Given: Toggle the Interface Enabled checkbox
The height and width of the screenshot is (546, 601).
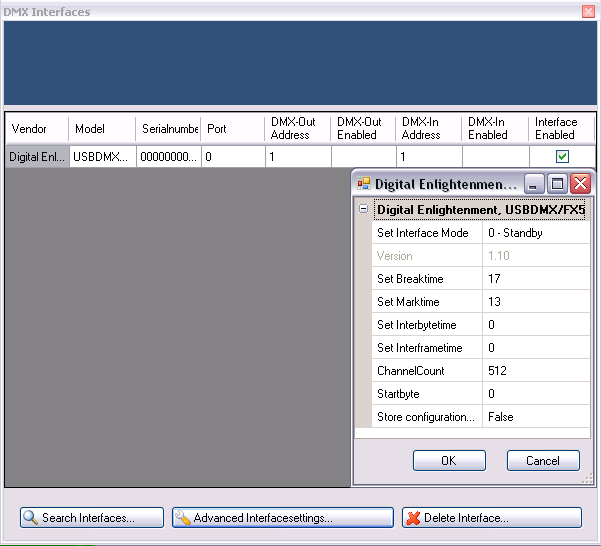Looking at the screenshot, I should [x=562, y=157].
